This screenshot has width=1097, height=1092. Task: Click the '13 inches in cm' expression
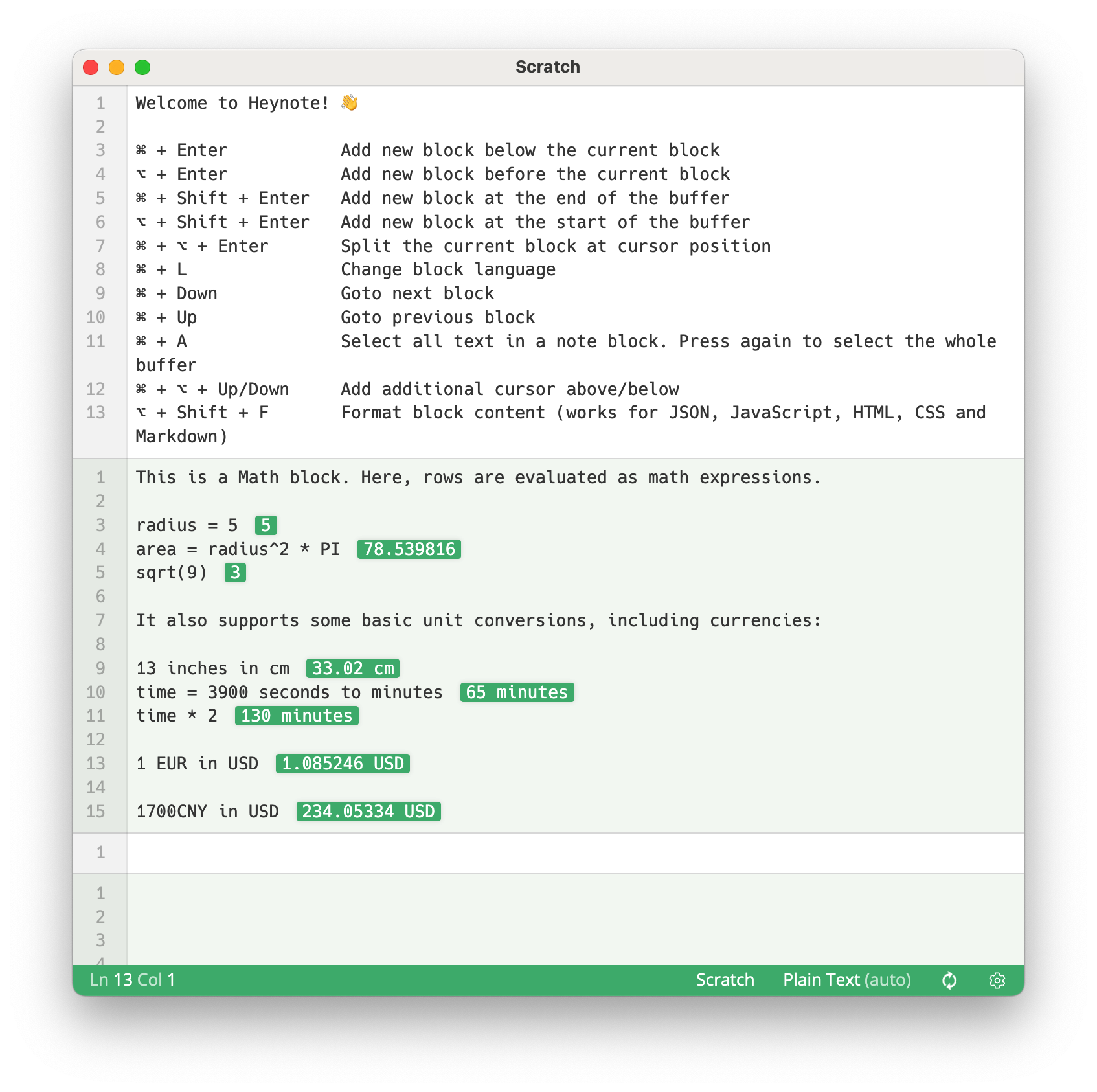[212, 668]
